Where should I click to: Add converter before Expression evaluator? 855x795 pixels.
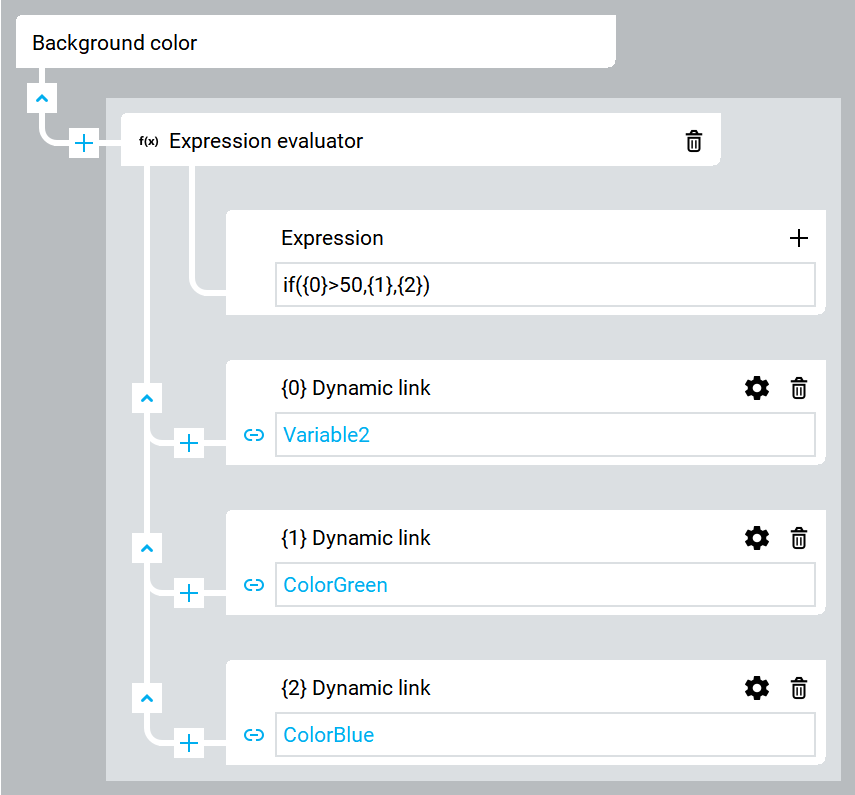[x=84, y=143]
